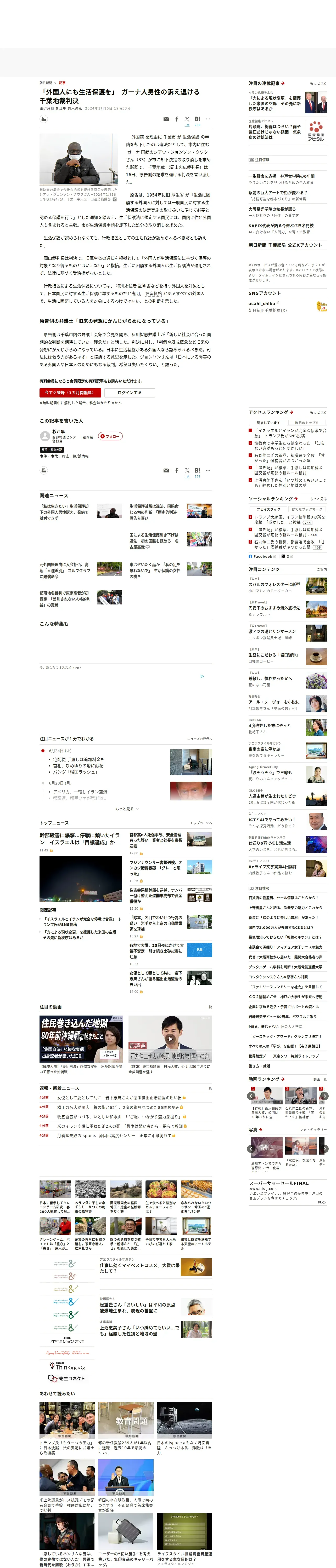Image resolution: width=336 pixels, height=1568 pixels.
Task: Share article on Facebook icon at top
Action: point(177,119)
